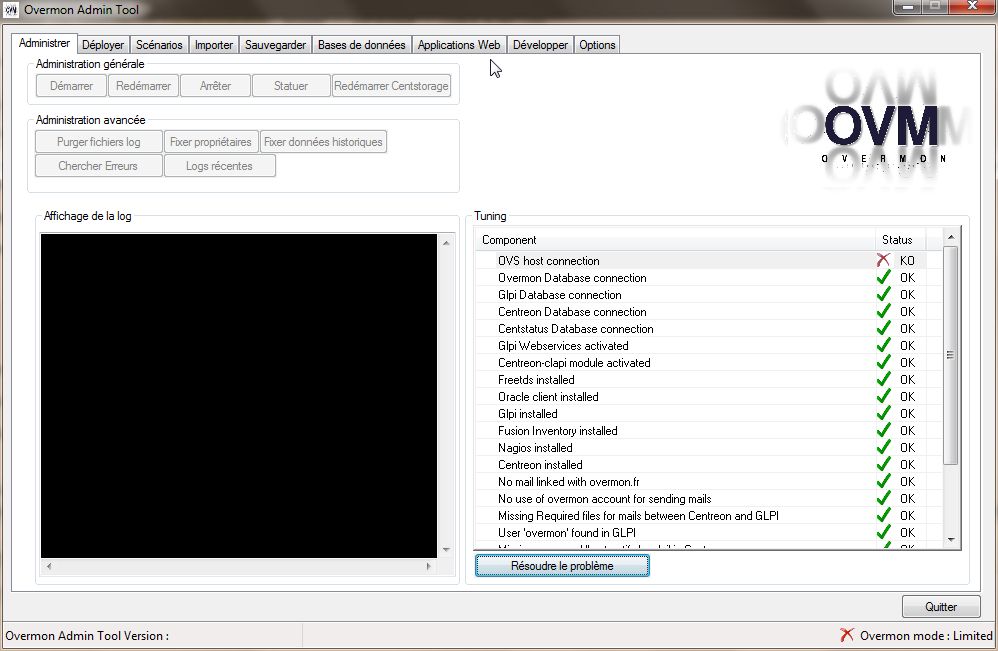Image resolution: width=998 pixels, height=651 pixels.
Task: Open the Développer tab
Action: (x=540, y=45)
